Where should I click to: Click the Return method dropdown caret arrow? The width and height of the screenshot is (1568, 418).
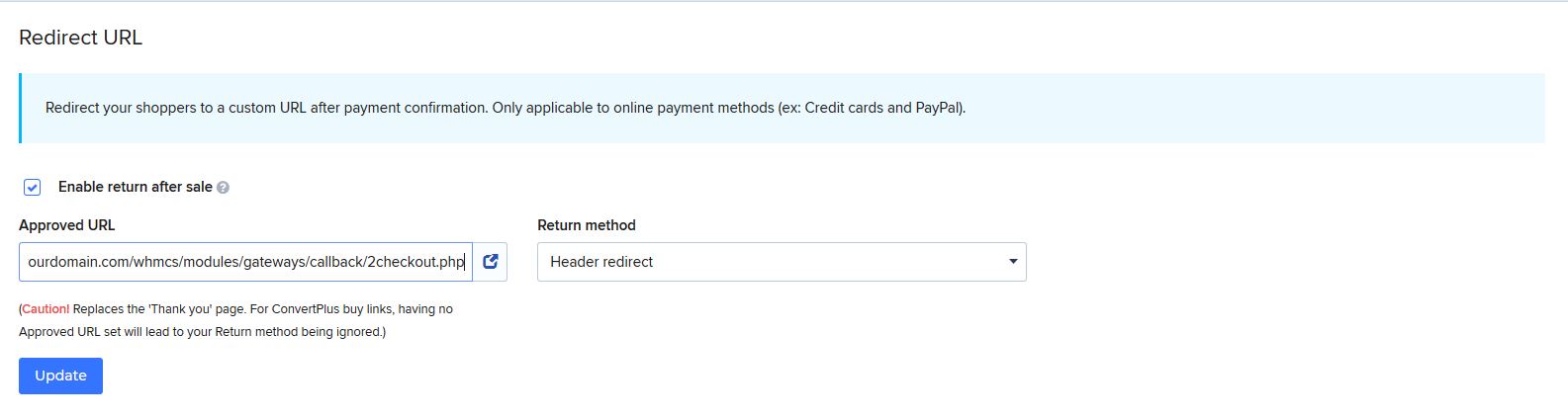[x=1013, y=262]
